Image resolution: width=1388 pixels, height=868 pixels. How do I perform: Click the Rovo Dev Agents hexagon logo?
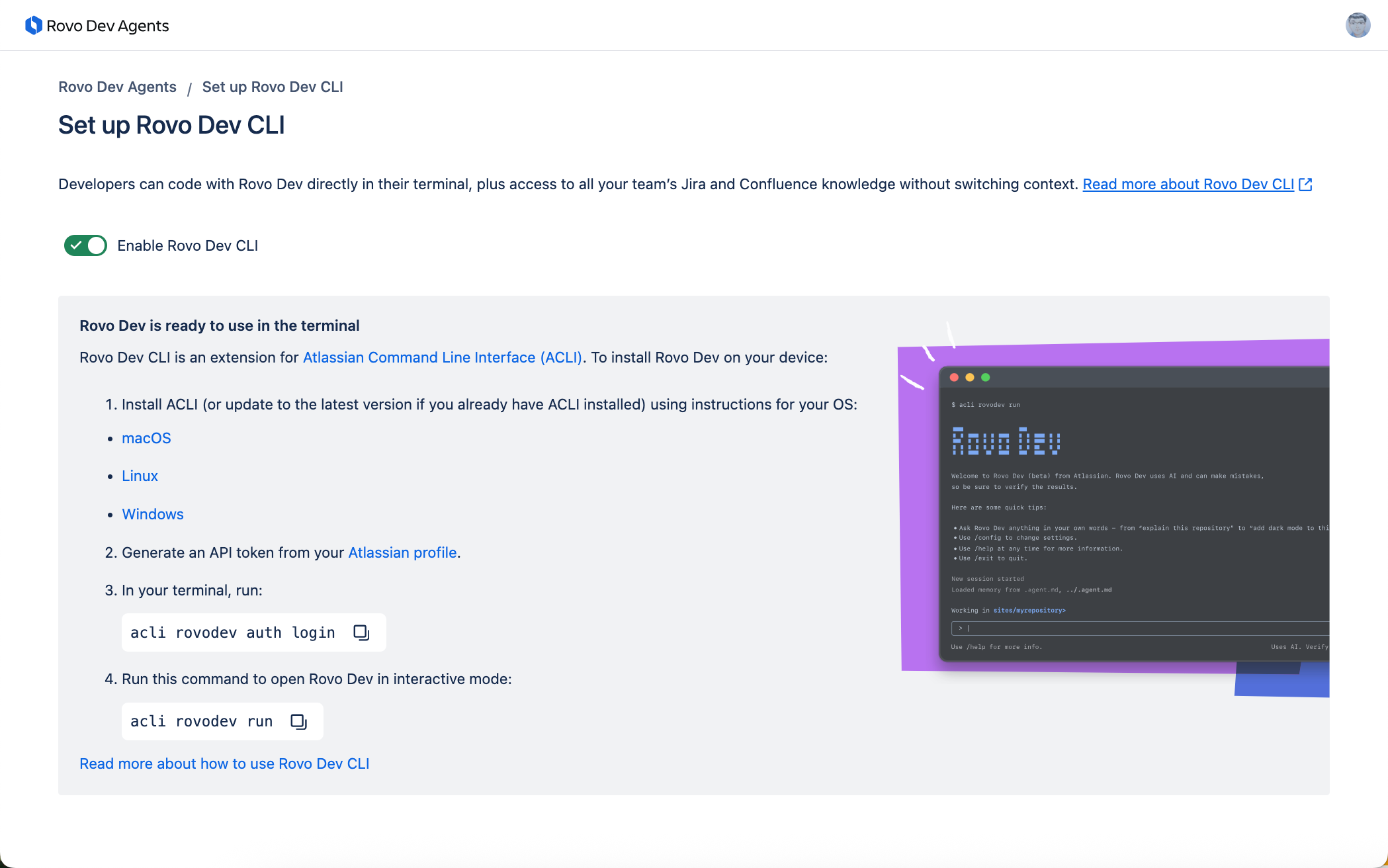pos(33,25)
